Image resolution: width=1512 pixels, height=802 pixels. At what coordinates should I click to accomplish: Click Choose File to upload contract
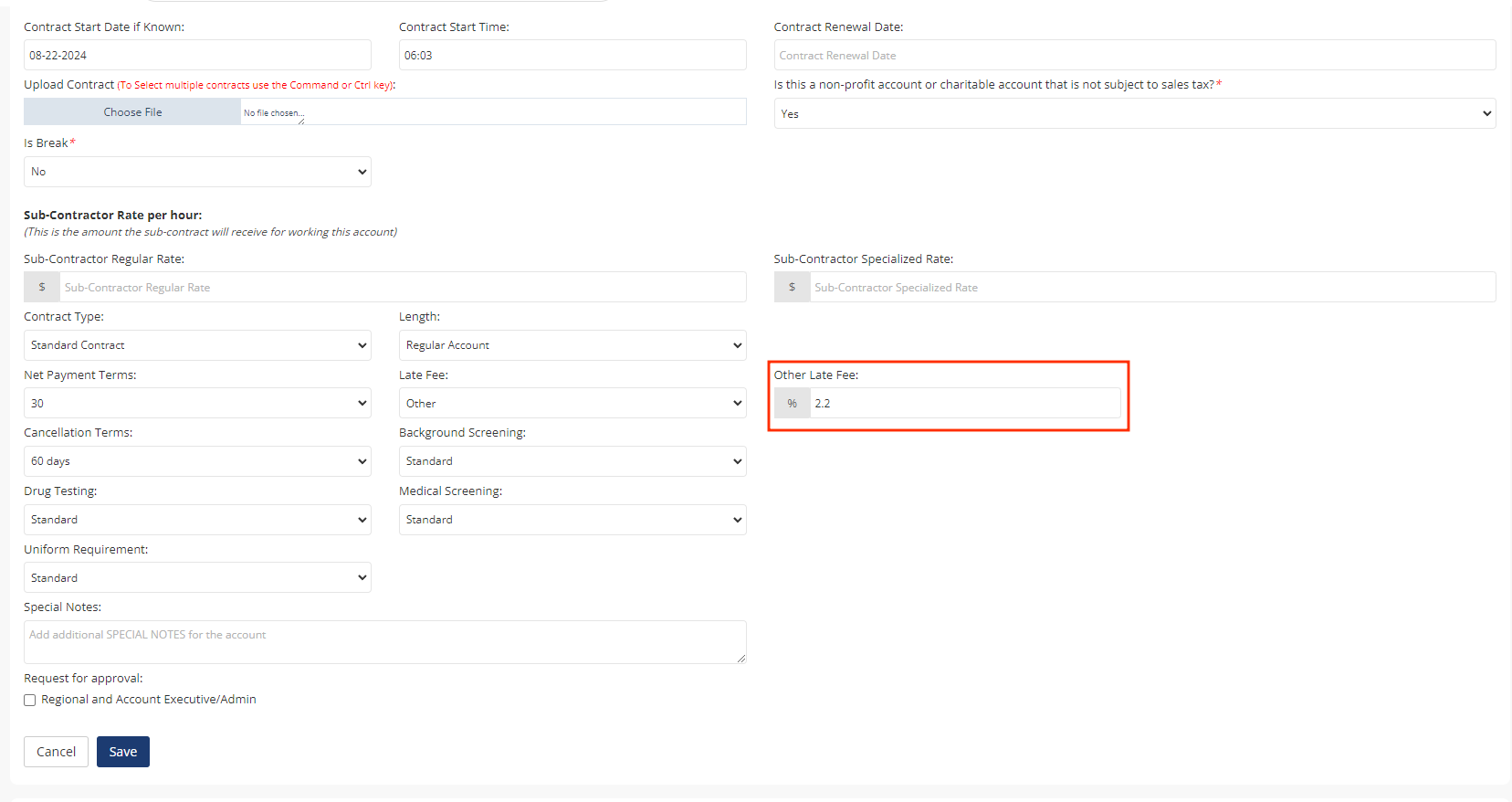132,112
